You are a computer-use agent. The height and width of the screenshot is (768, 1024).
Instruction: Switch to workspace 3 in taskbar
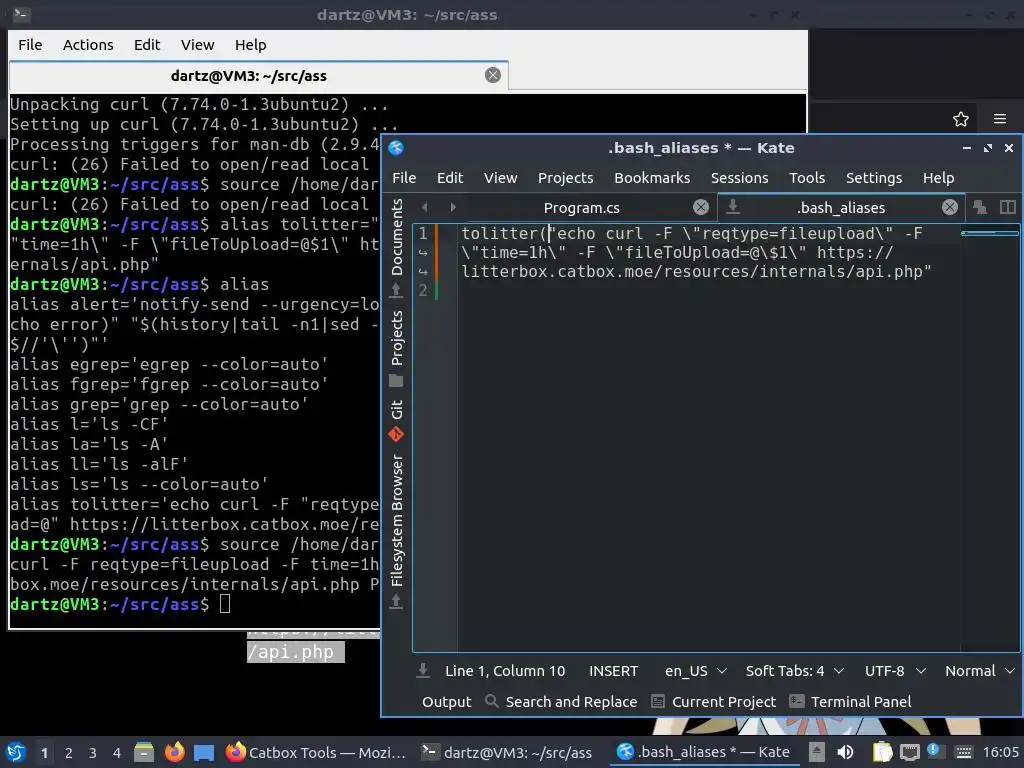[93, 753]
